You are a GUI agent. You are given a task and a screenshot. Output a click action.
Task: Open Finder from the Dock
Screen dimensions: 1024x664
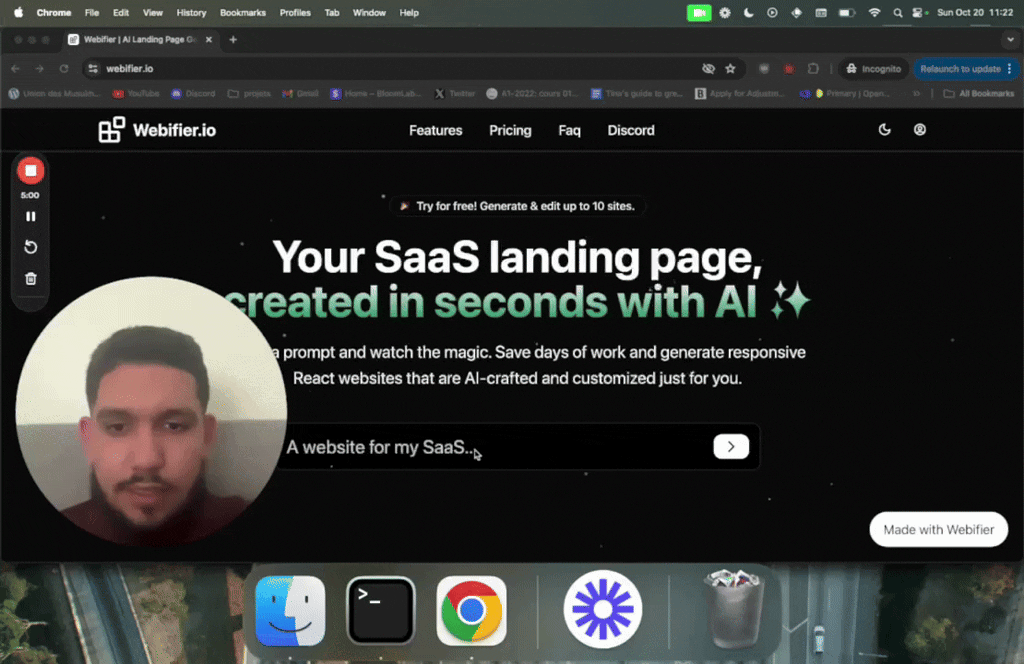(290, 610)
